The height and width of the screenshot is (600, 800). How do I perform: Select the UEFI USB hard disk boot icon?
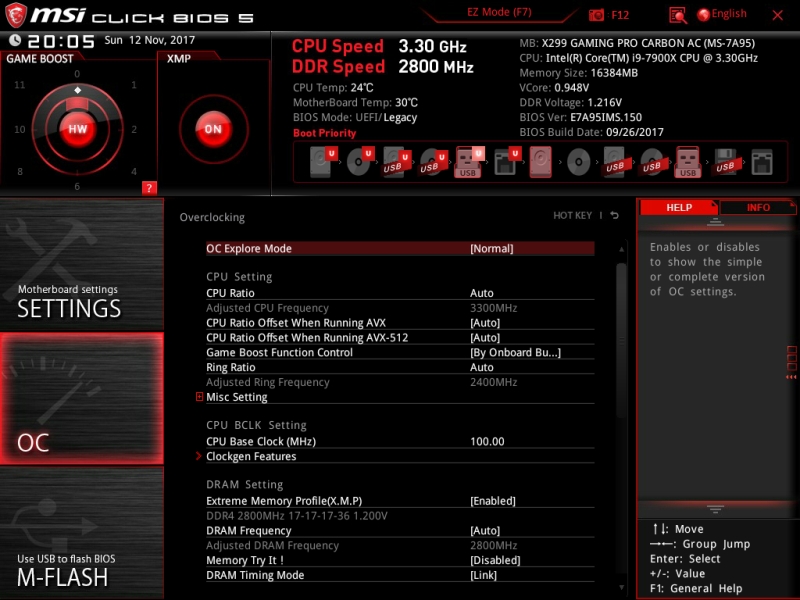click(396, 162)
